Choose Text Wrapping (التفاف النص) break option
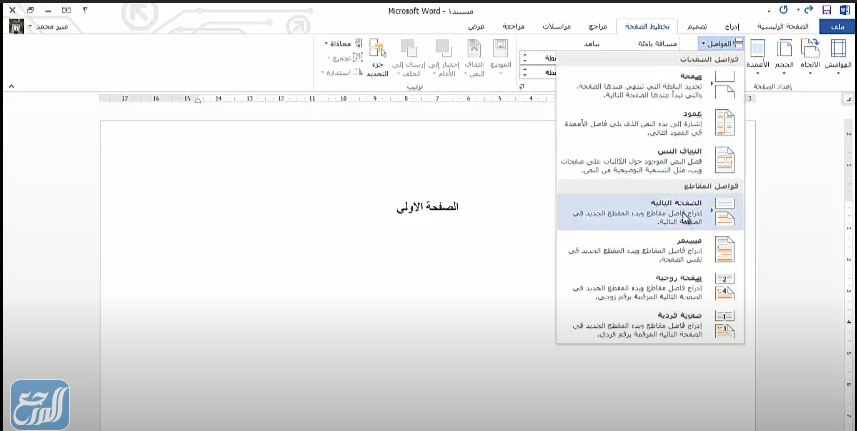The width and height of the screenshot is (857, 431). [650, 160]
